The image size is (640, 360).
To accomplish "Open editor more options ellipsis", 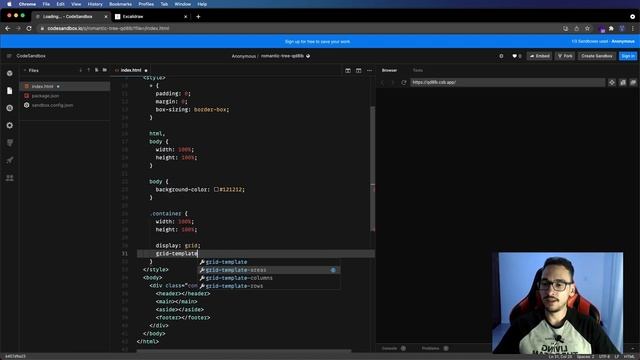I will [369, 71].
